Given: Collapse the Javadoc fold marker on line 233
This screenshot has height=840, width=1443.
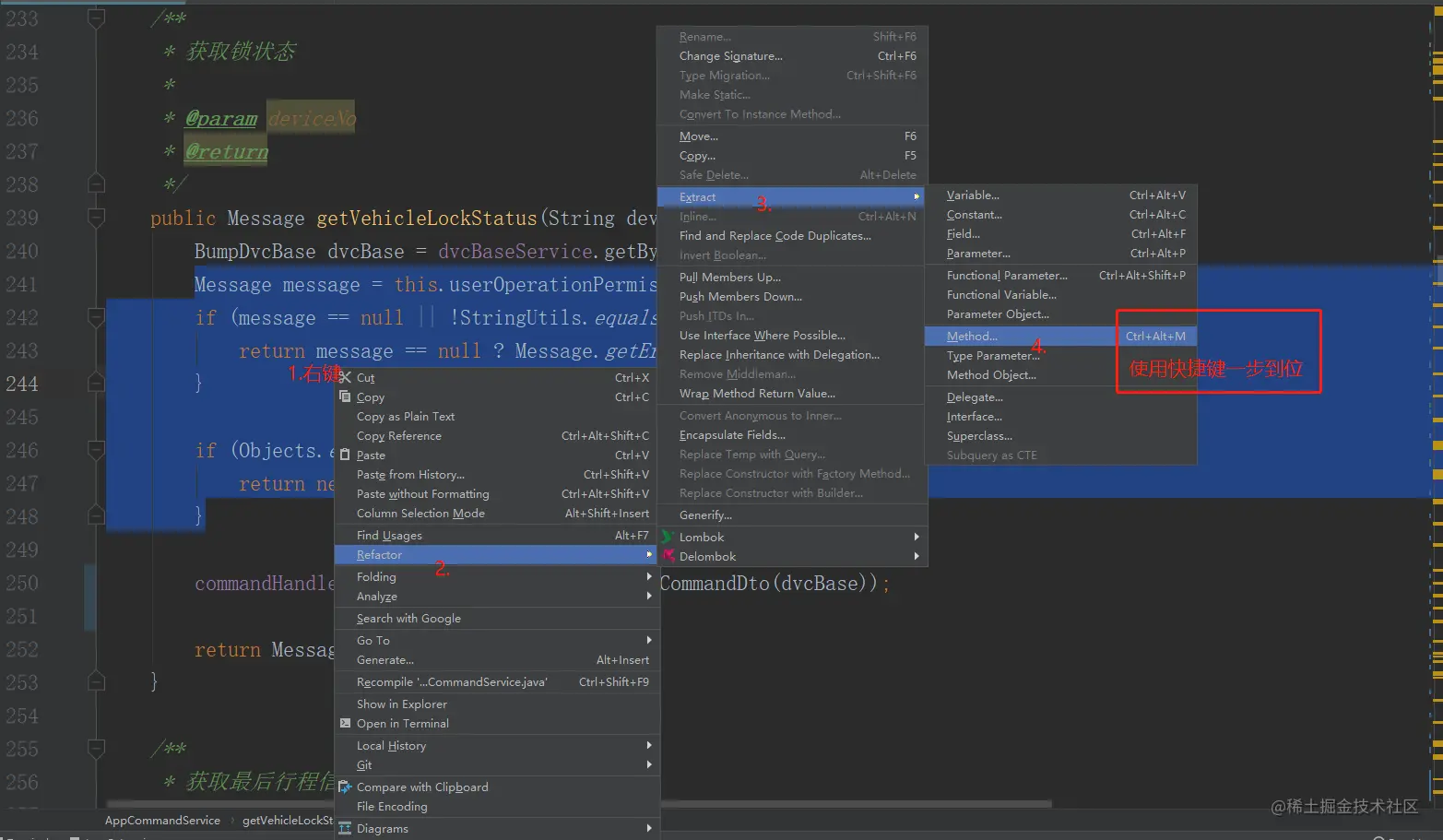Looking at the screenshot, I should [96, 18].
